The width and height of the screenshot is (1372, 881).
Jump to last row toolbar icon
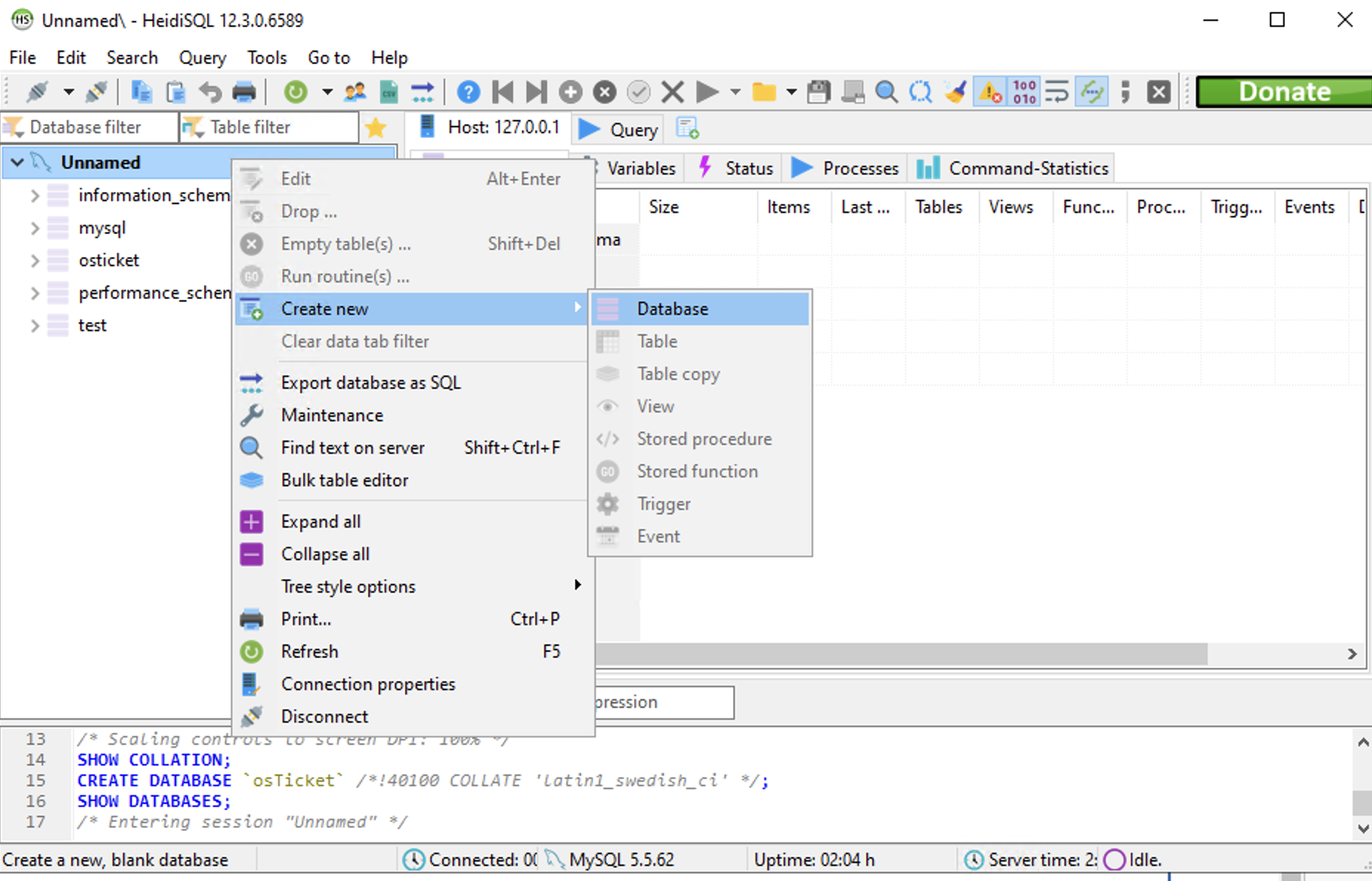click(x=537, y=92)
